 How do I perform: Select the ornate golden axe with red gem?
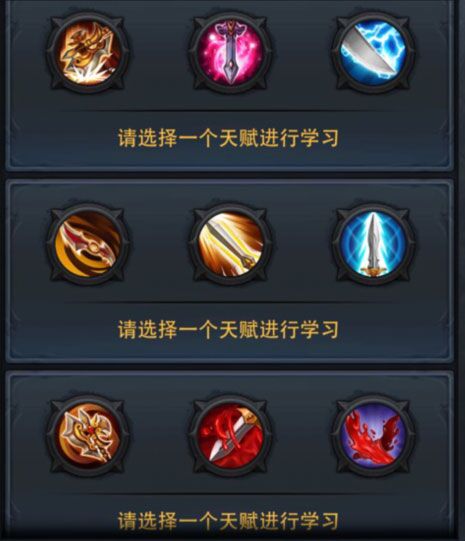[x=88, y=436]
